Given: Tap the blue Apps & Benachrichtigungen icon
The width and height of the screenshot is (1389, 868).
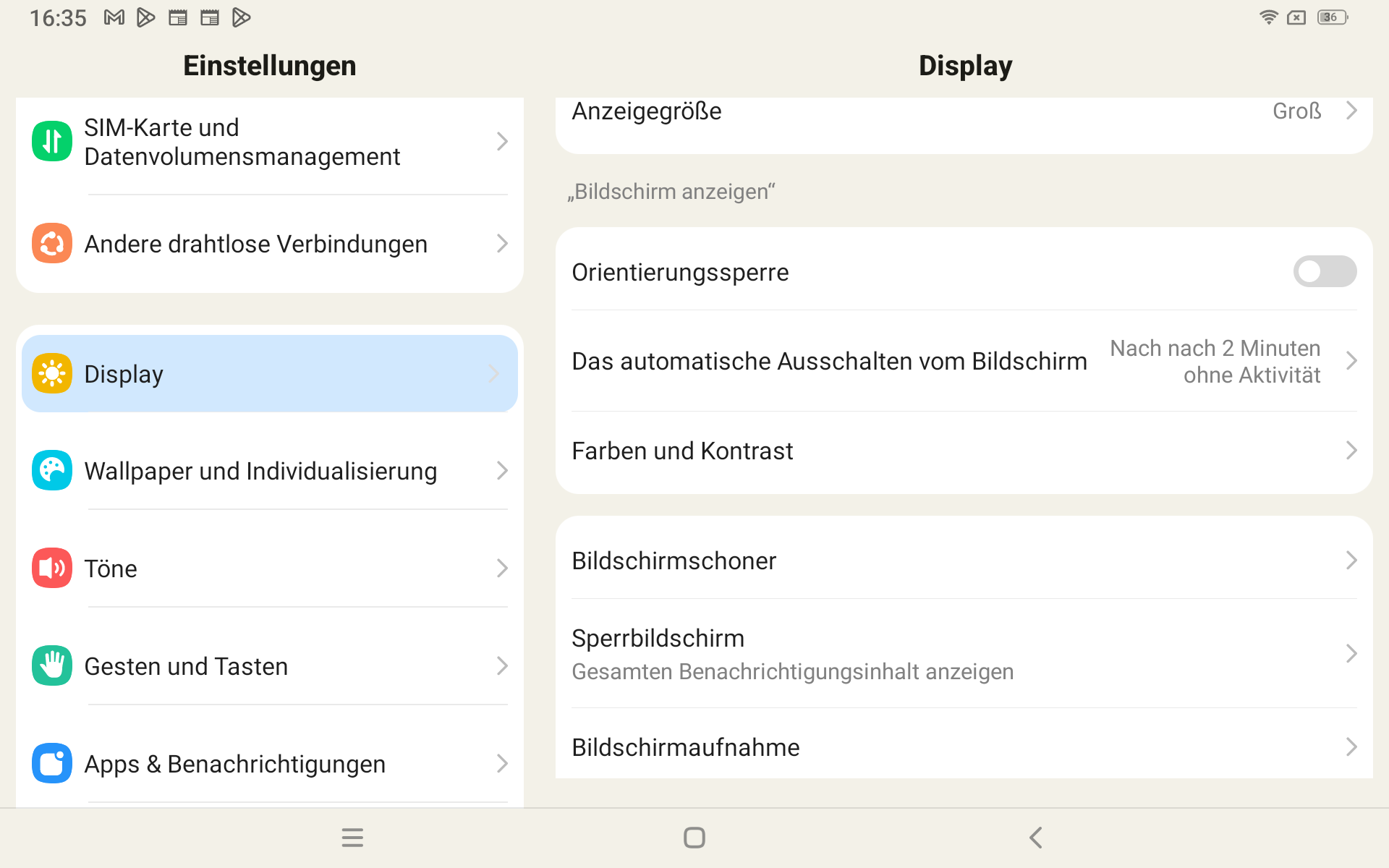Looking at the screenshot, I should (x=51, y=763).
